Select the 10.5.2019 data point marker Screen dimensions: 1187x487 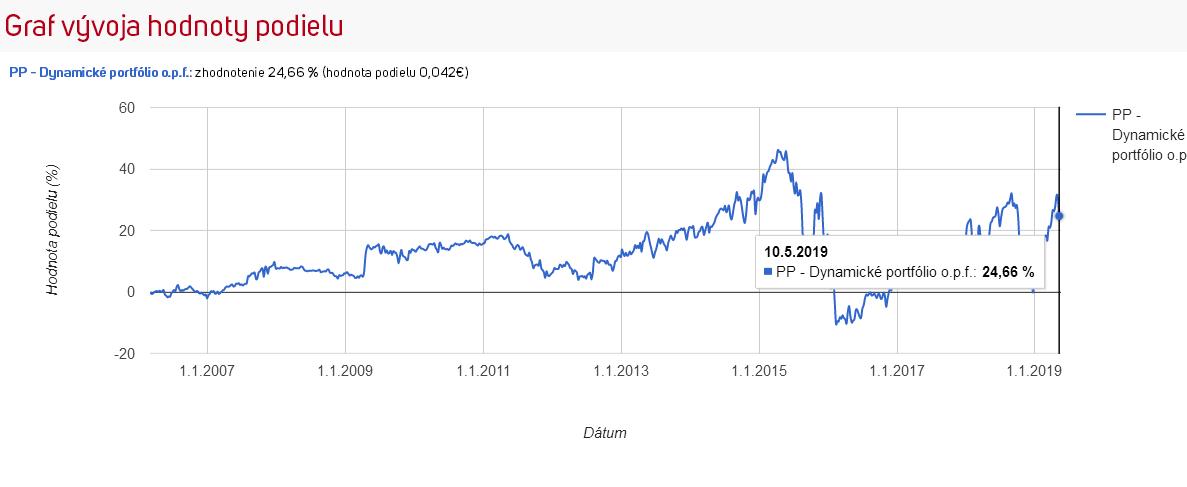1059,216
